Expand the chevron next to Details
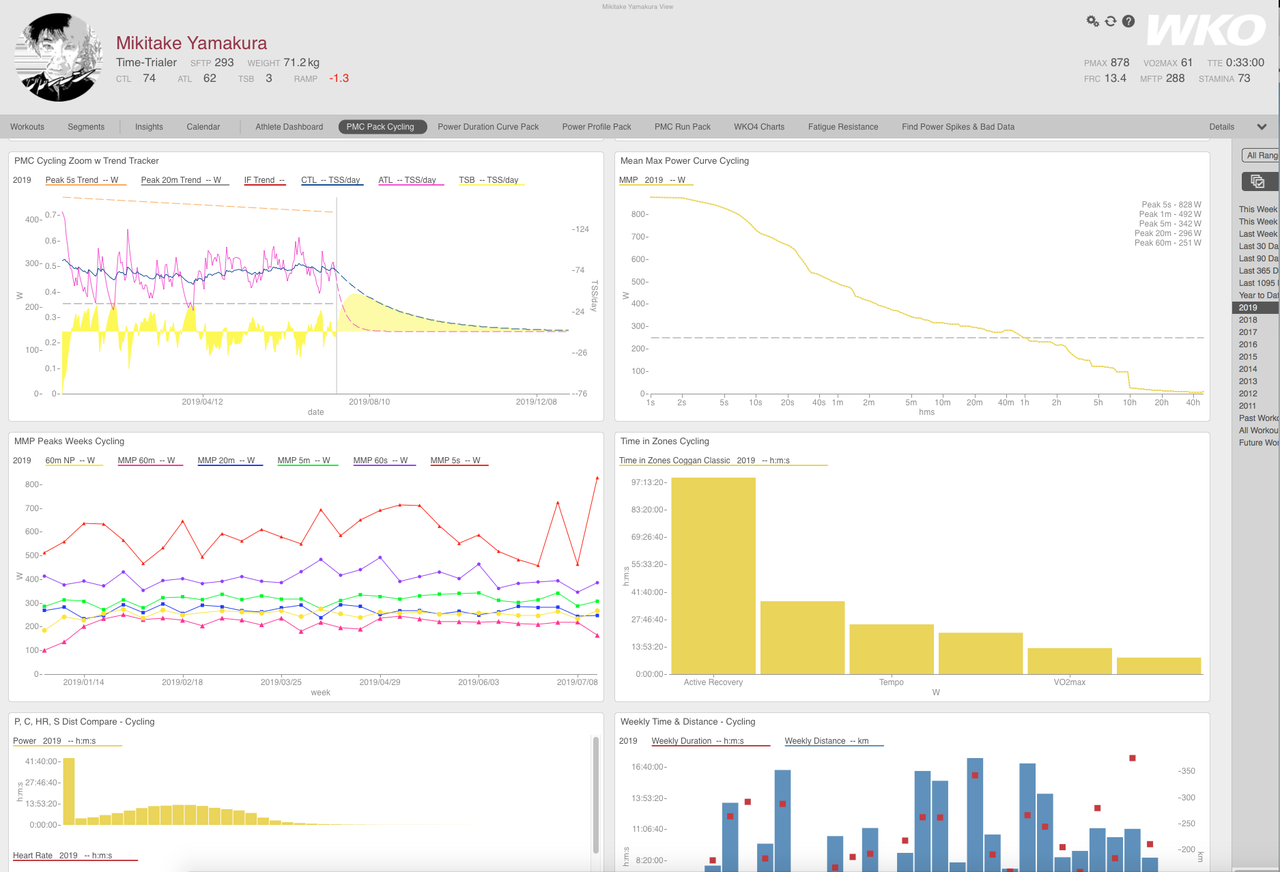Image resolution: width=1280 pixels, height=872 pixels. (x=1262, y=127)
